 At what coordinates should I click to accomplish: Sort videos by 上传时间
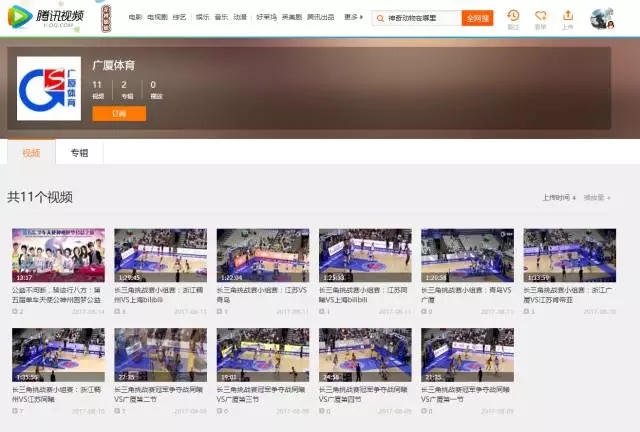pyautogui.click(x=556, y=197)
